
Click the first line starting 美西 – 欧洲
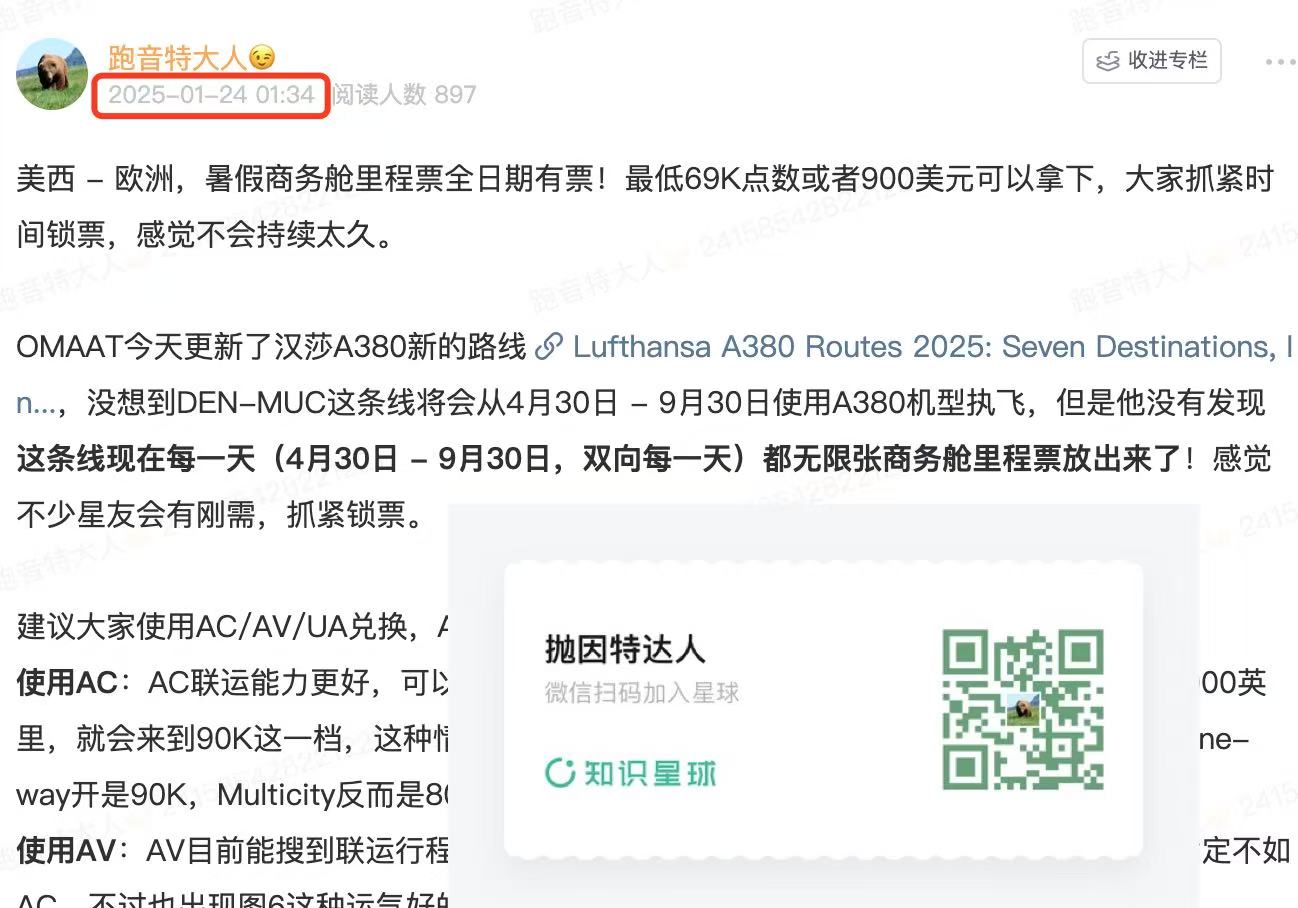point(645,180)
